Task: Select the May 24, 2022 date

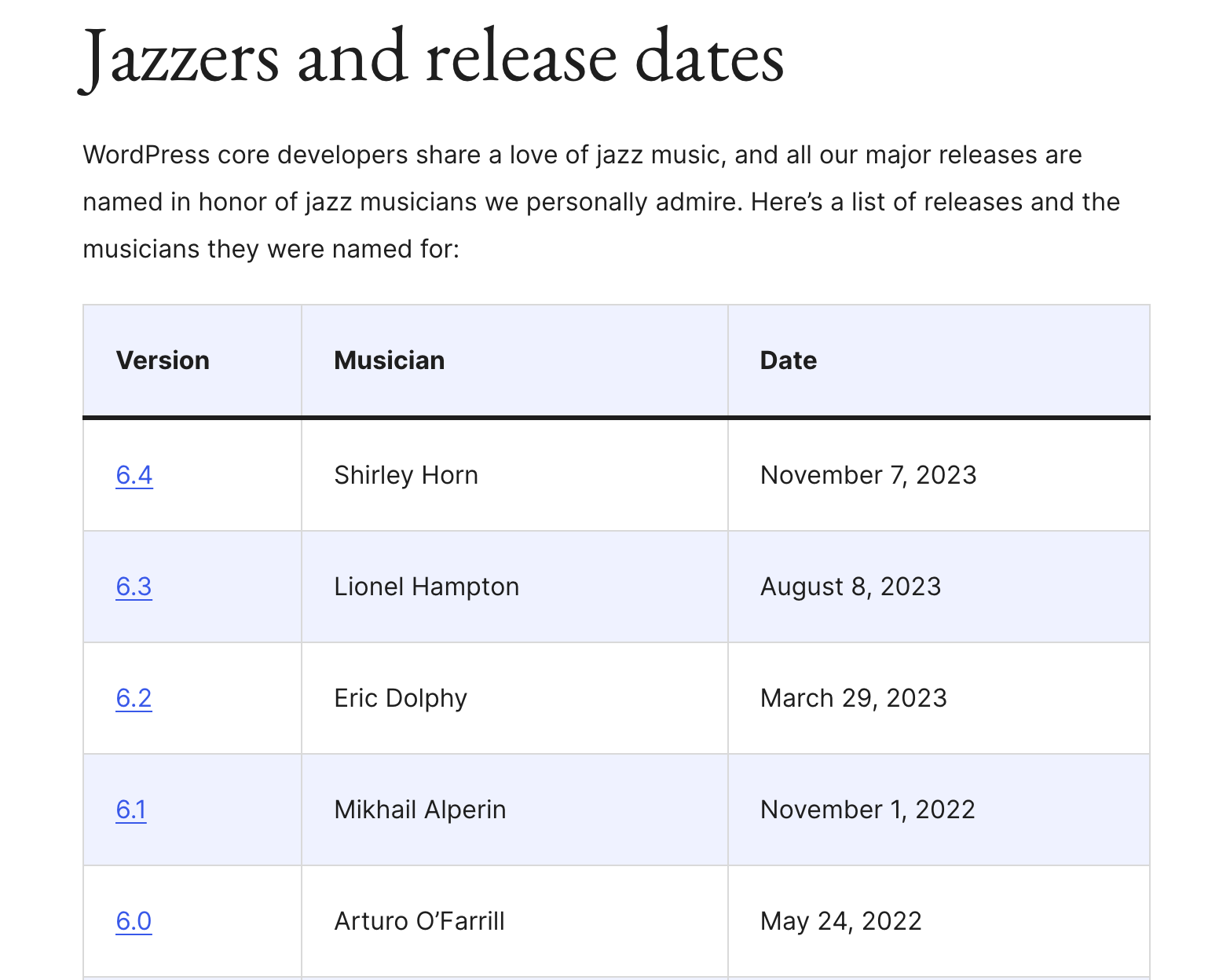Action: pos(841,921)
